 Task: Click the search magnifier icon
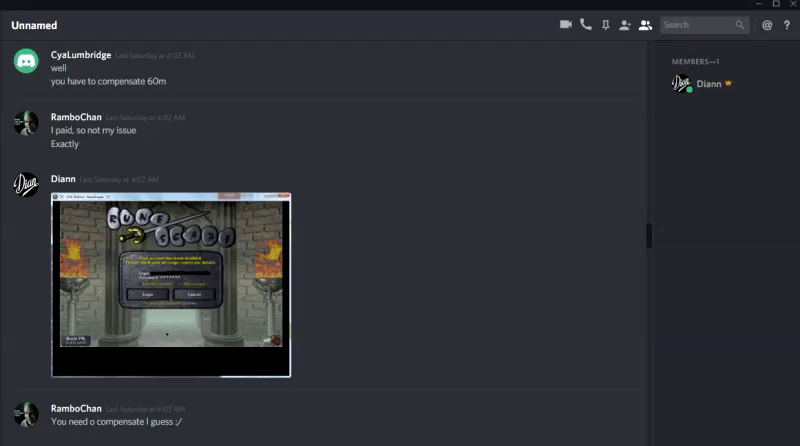click(740, 25)
